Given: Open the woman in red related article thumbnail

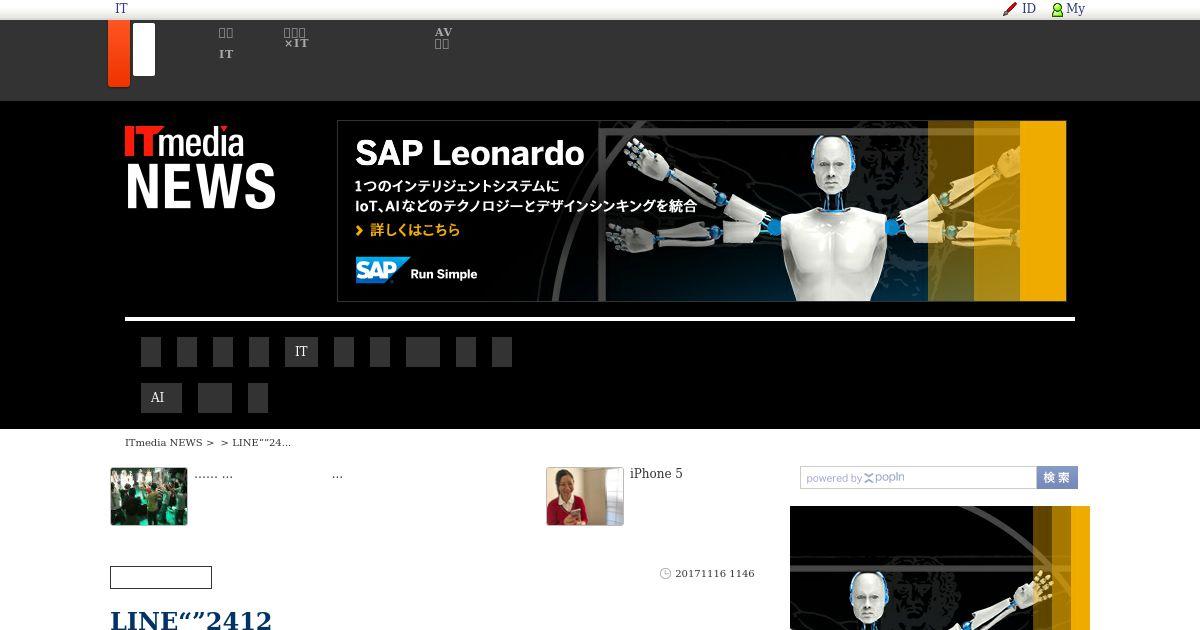Looking at the screenshot, I should coord(585,496).
